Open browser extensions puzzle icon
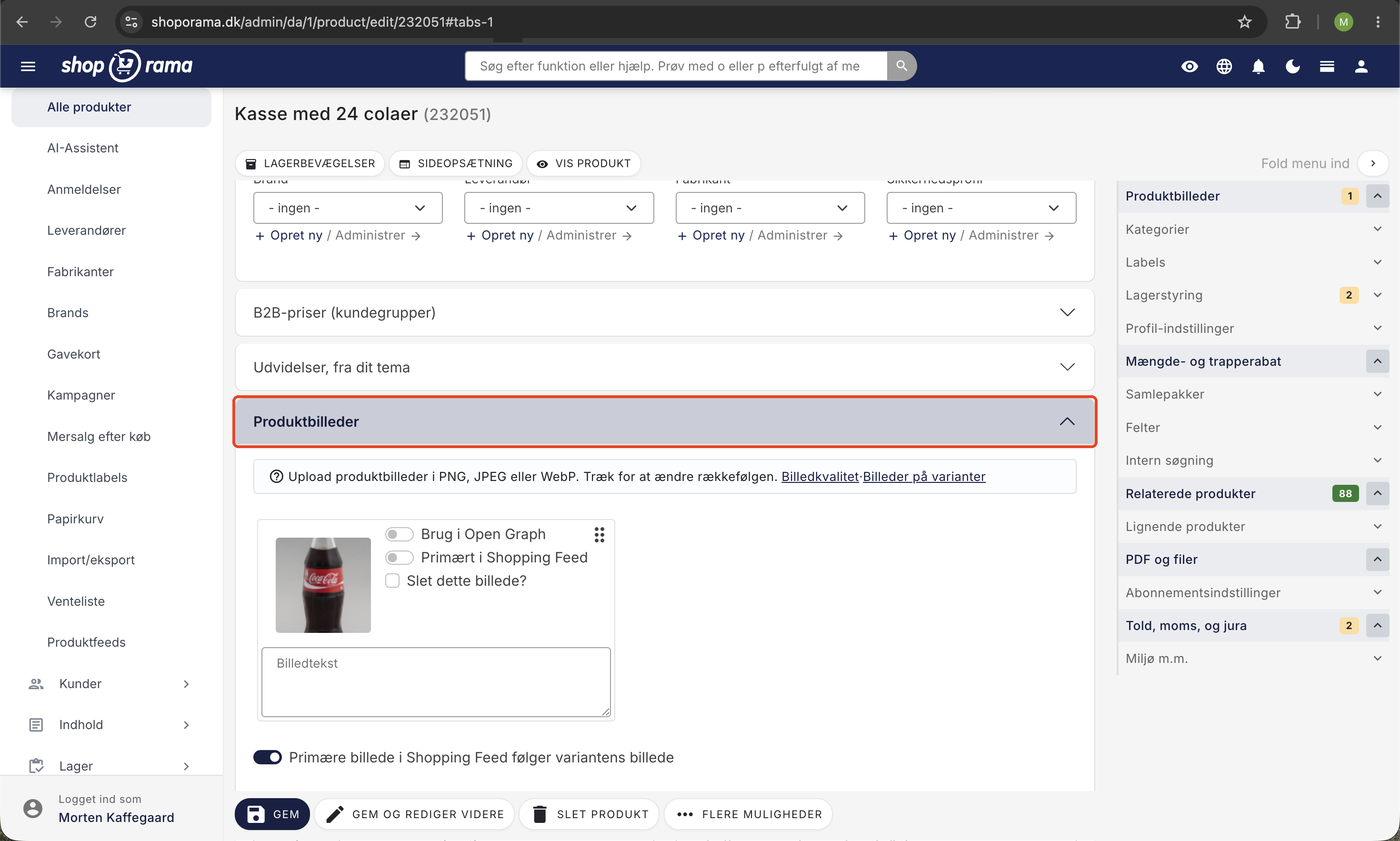This screenshot has height=841, width=1400. point(1293,22)
